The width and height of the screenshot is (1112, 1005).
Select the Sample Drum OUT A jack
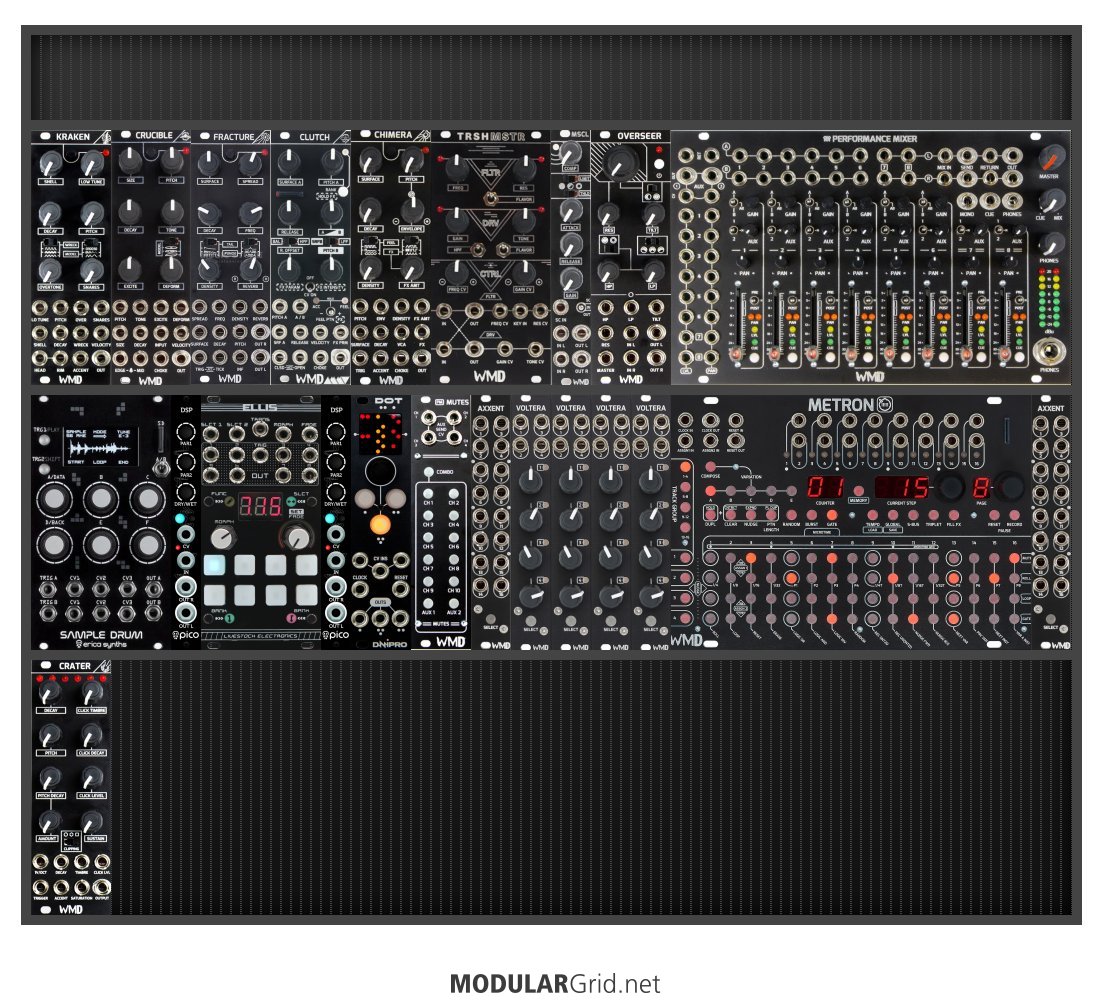point(154,589)
